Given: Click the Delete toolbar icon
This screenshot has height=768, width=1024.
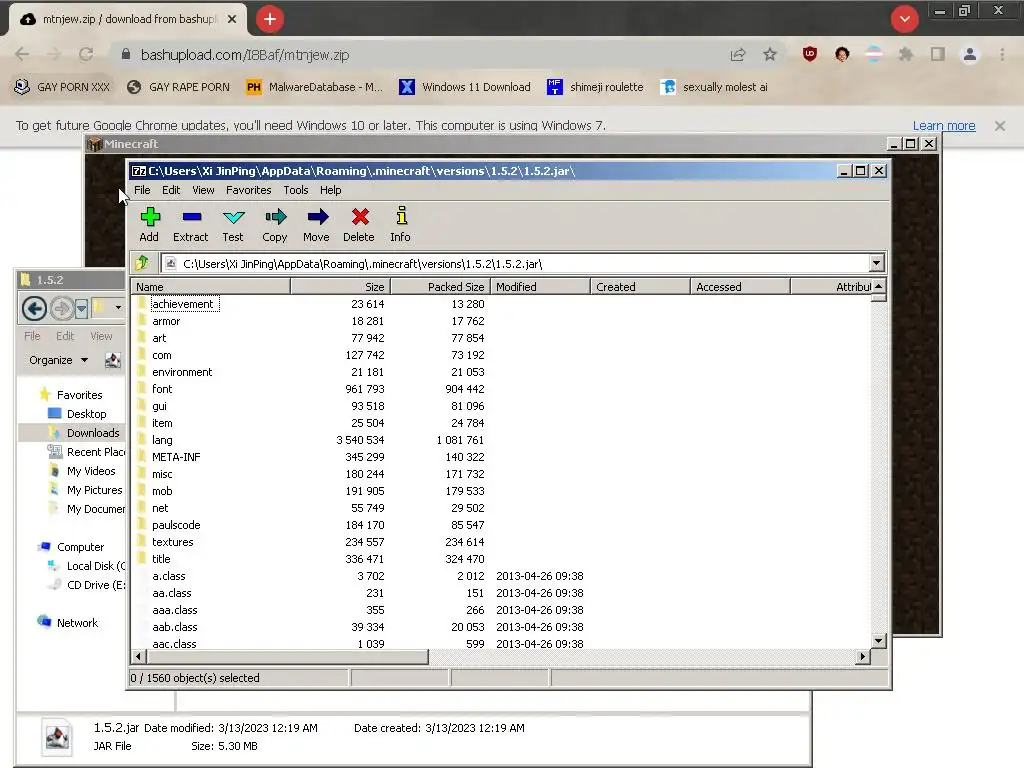Looking at the screenshot, I should tap(359, 225).
